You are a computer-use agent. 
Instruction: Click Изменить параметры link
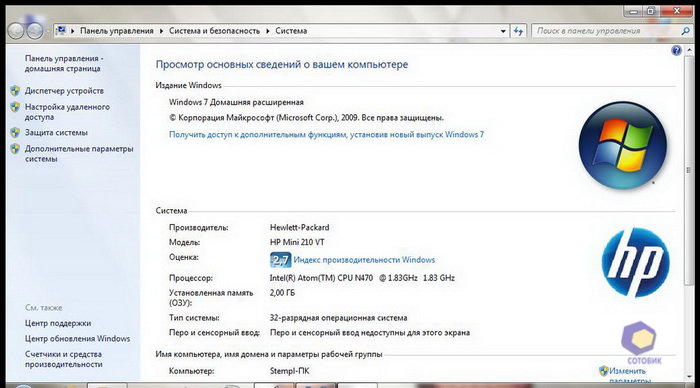[x=629, y=375]
